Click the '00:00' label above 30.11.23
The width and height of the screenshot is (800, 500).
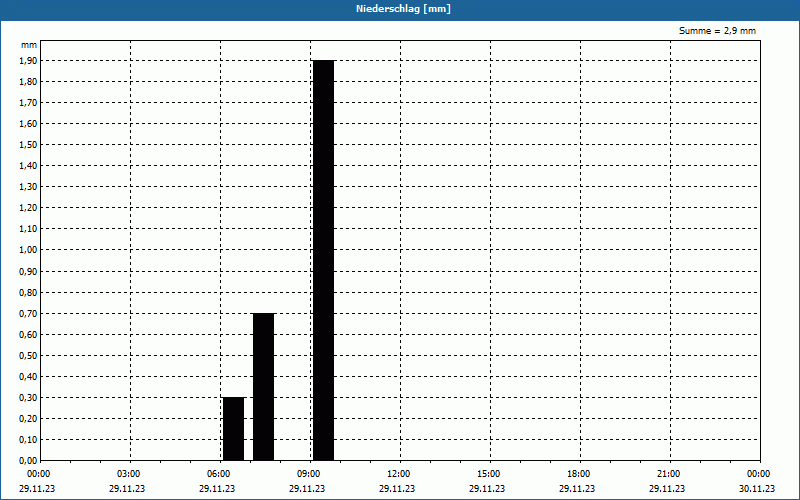(x=759, y=474)
